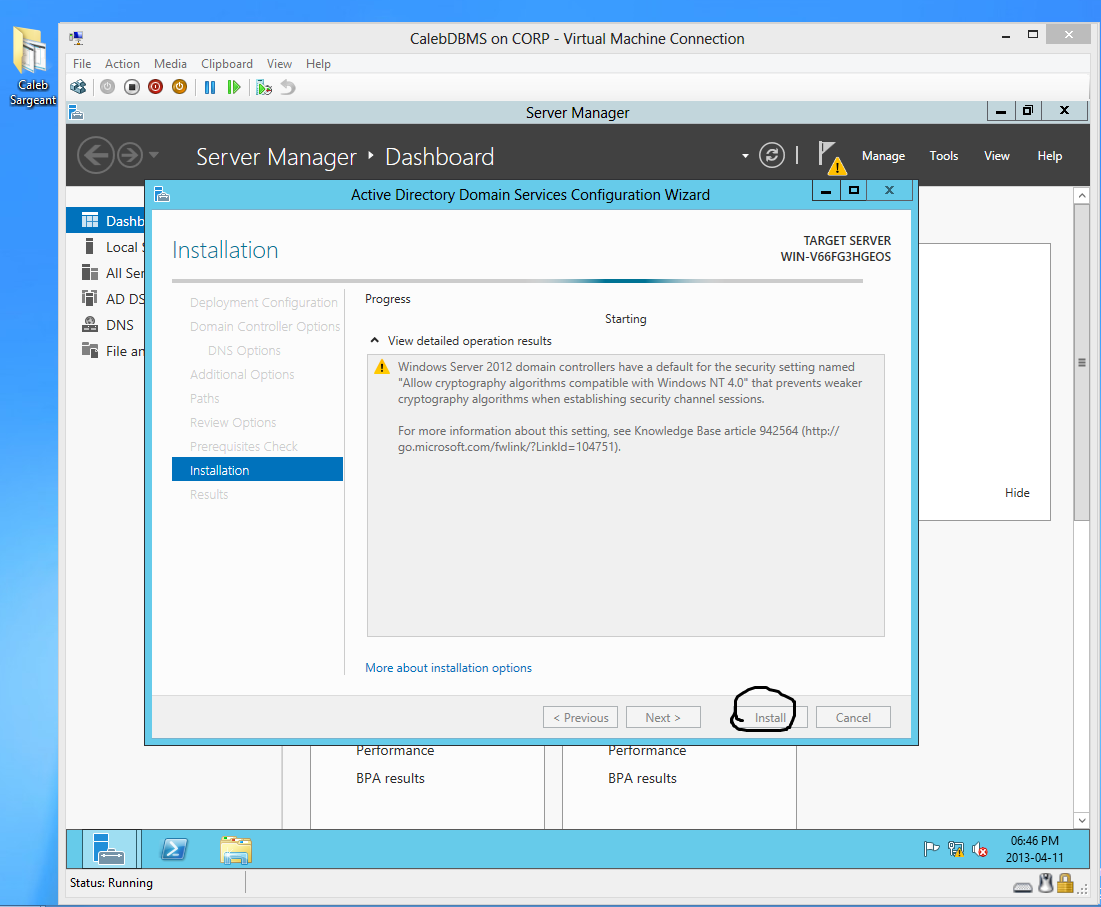Click Server Manager back arrow
1101x907 pixels.
tap(95, 155)
